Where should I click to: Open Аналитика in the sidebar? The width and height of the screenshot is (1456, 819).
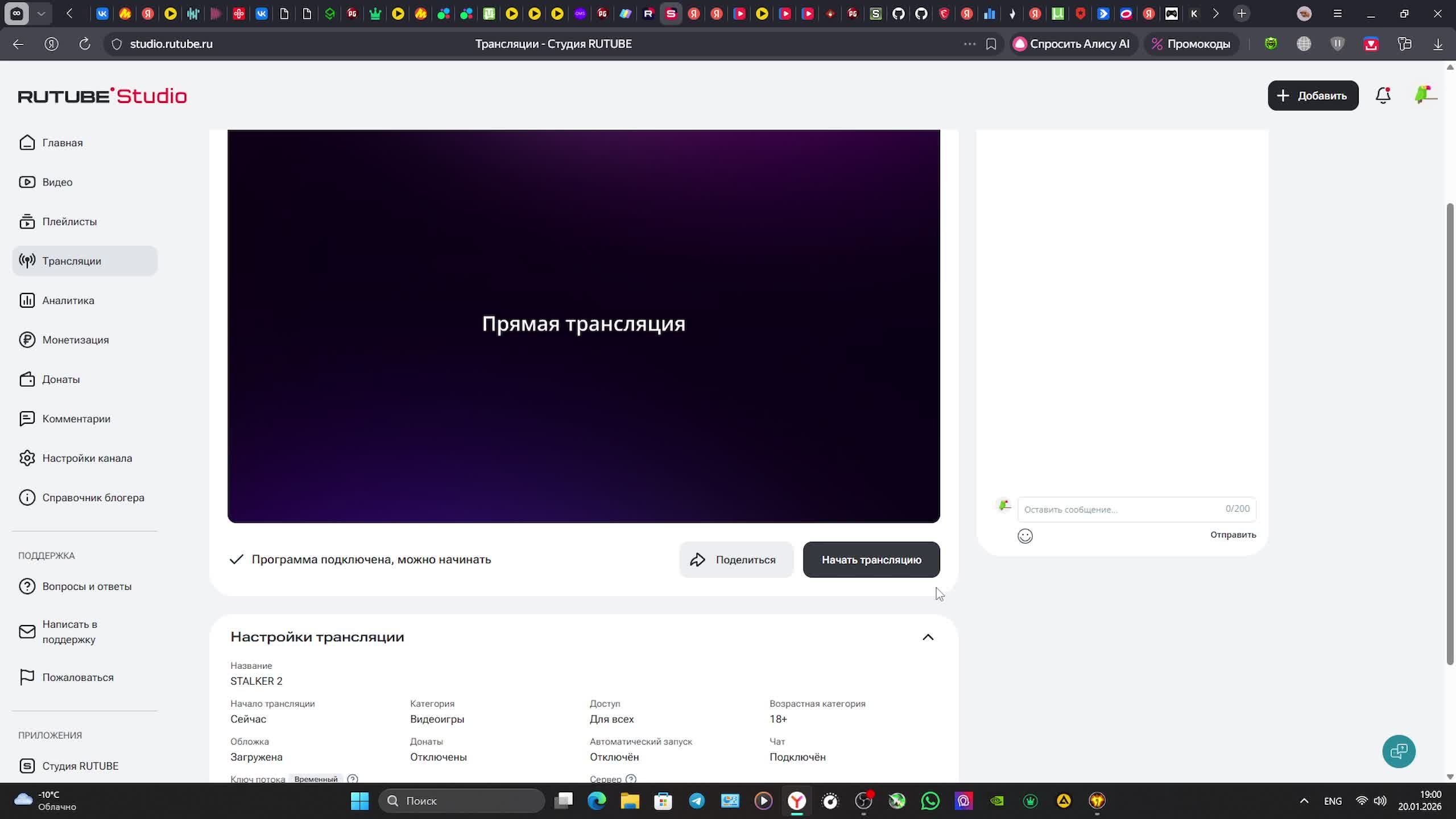68,300
